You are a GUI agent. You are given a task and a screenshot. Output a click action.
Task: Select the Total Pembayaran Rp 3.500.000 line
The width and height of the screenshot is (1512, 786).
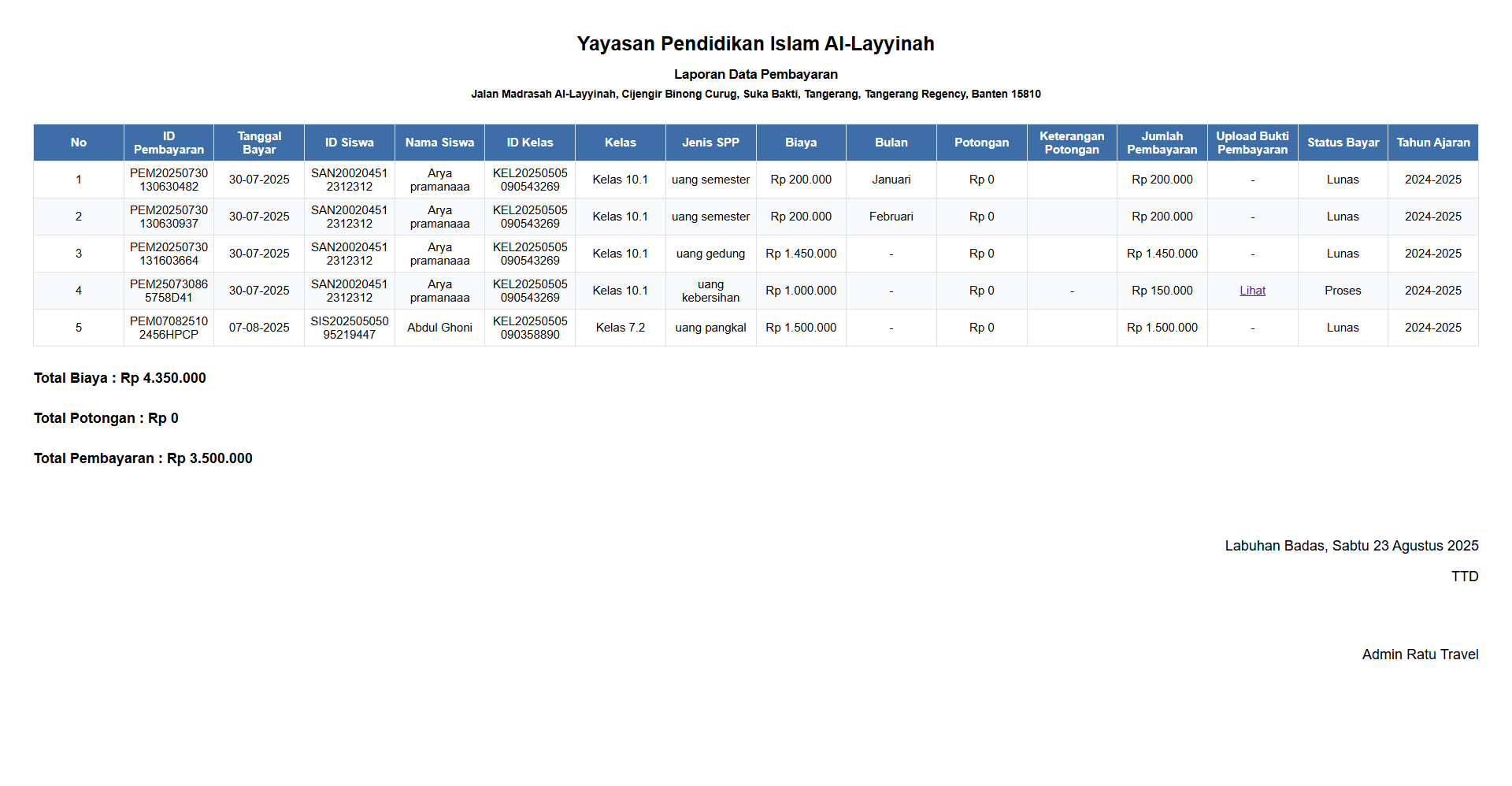143,458
